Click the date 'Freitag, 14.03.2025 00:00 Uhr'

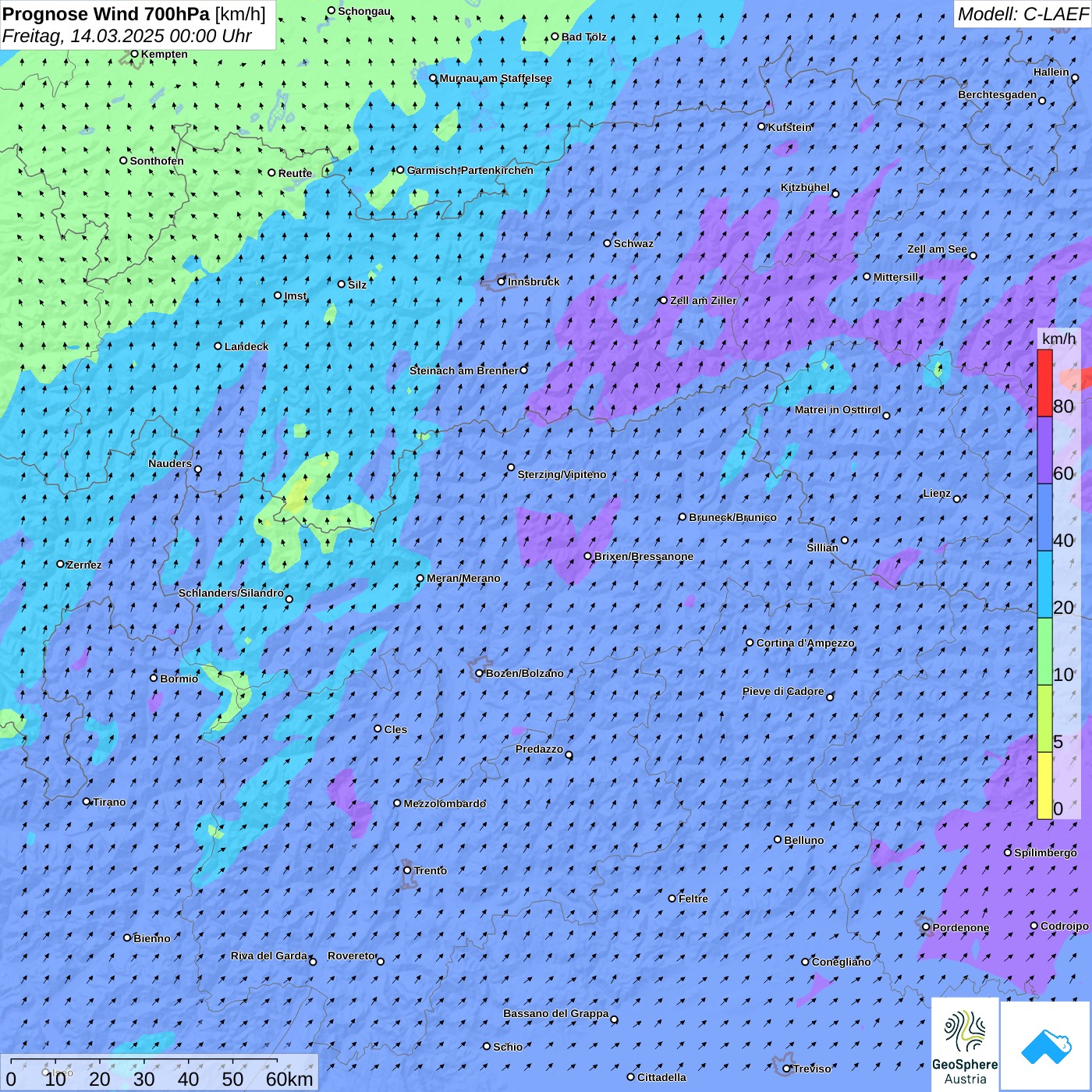pyautogui.click(x=127, y=36)
